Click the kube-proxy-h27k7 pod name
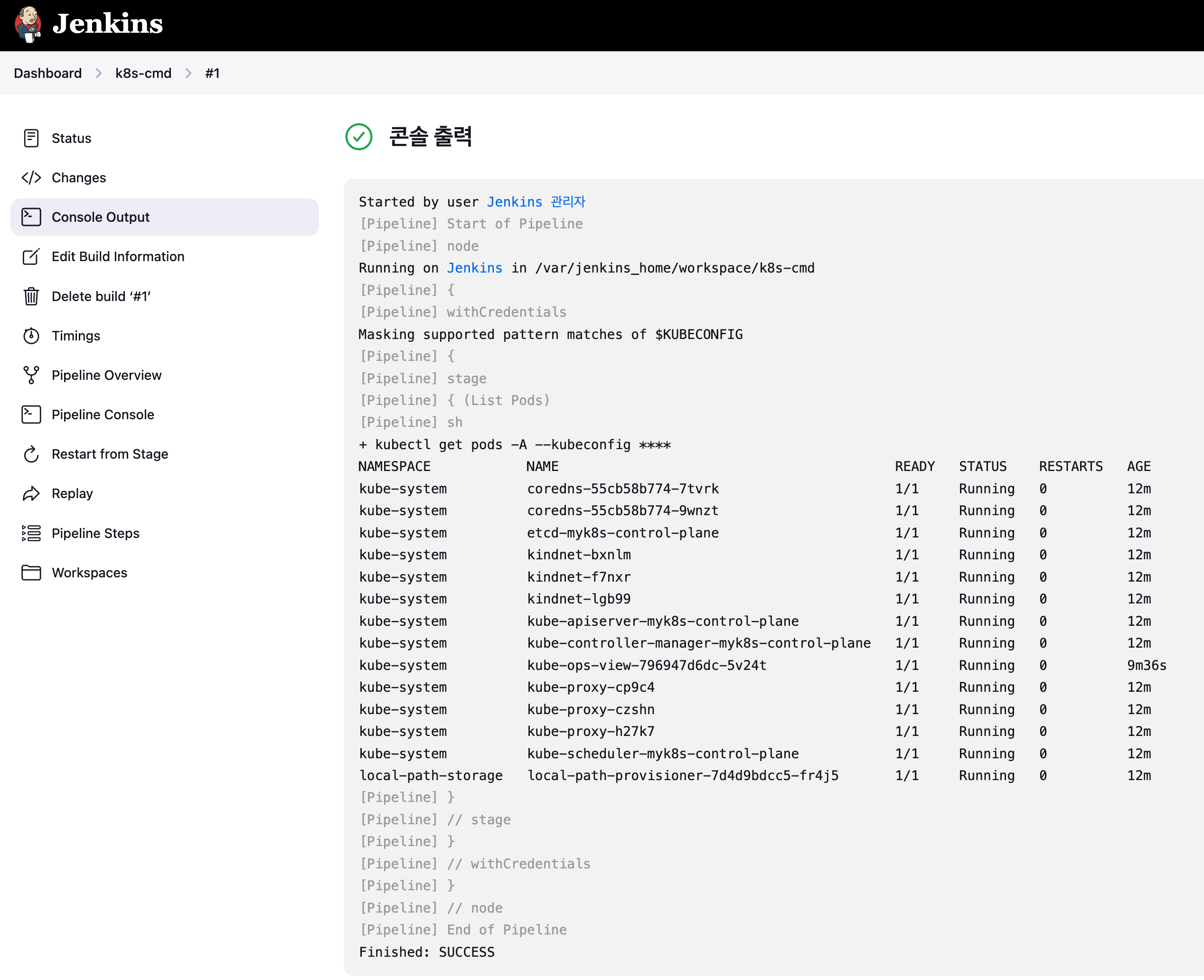This screenshot has height=980, width=1204. click(x=591, y=732)
